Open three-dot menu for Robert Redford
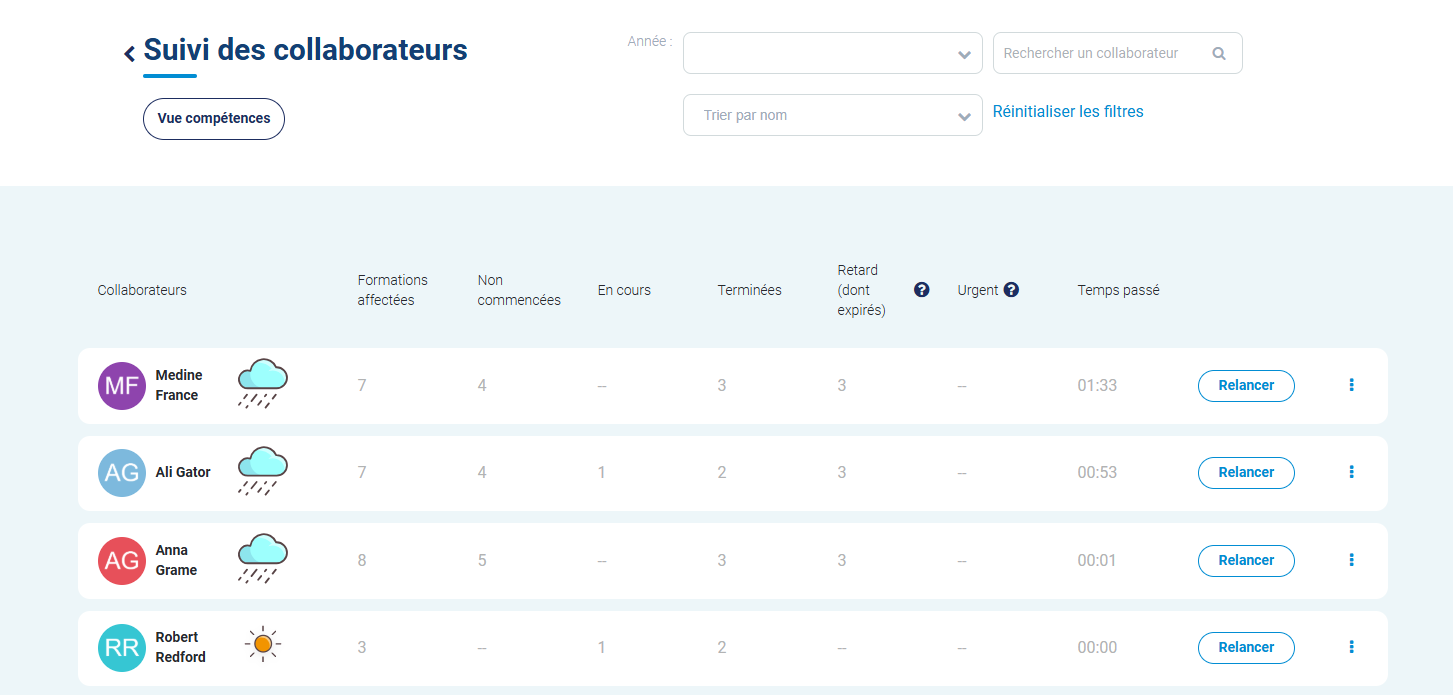Image resolution: width=1453 pixels, height=695 pixels. [1351, 647]
